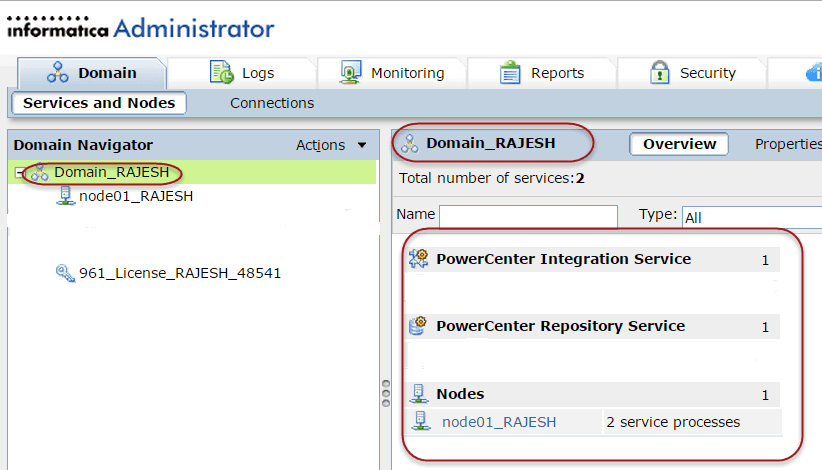
Task: Click domain icon in the right panel header
Action: click(x=409, y=144)
